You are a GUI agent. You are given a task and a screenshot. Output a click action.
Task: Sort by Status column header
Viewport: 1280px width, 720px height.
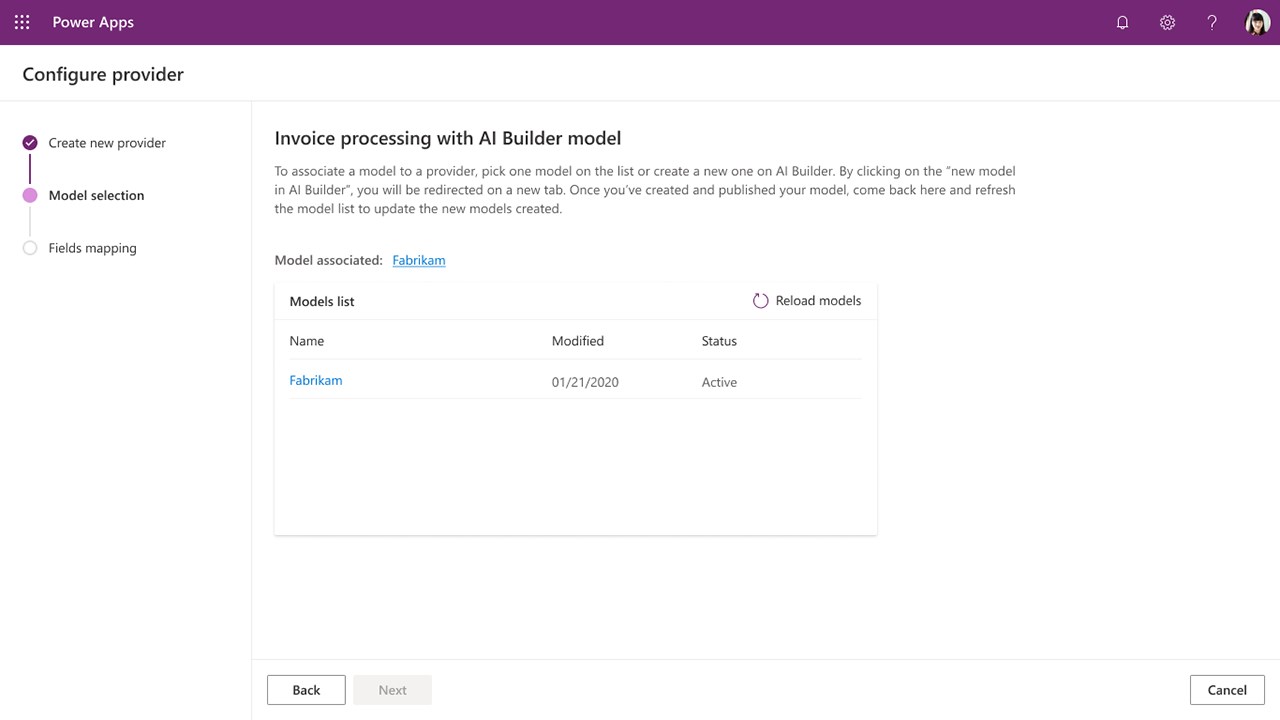(719, 341)
